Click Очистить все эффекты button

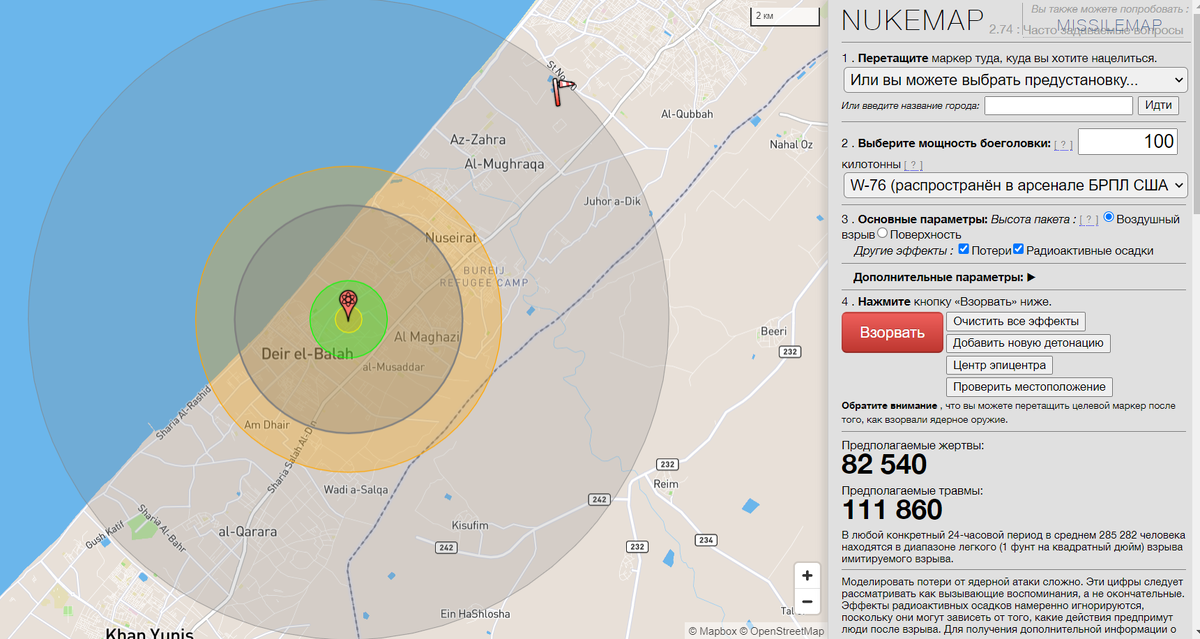[x=1015, y=321]
